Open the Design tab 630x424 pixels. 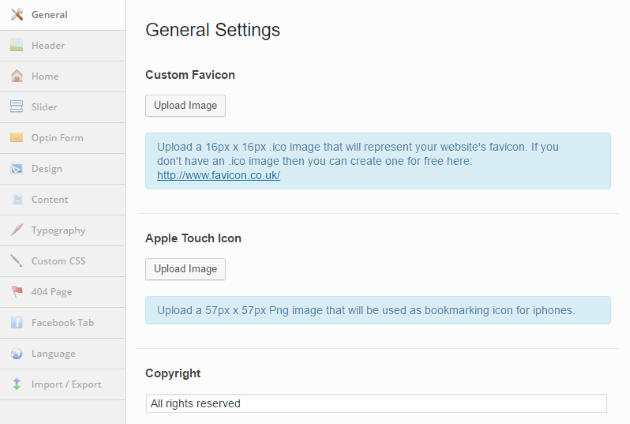[x=63, y=169]
